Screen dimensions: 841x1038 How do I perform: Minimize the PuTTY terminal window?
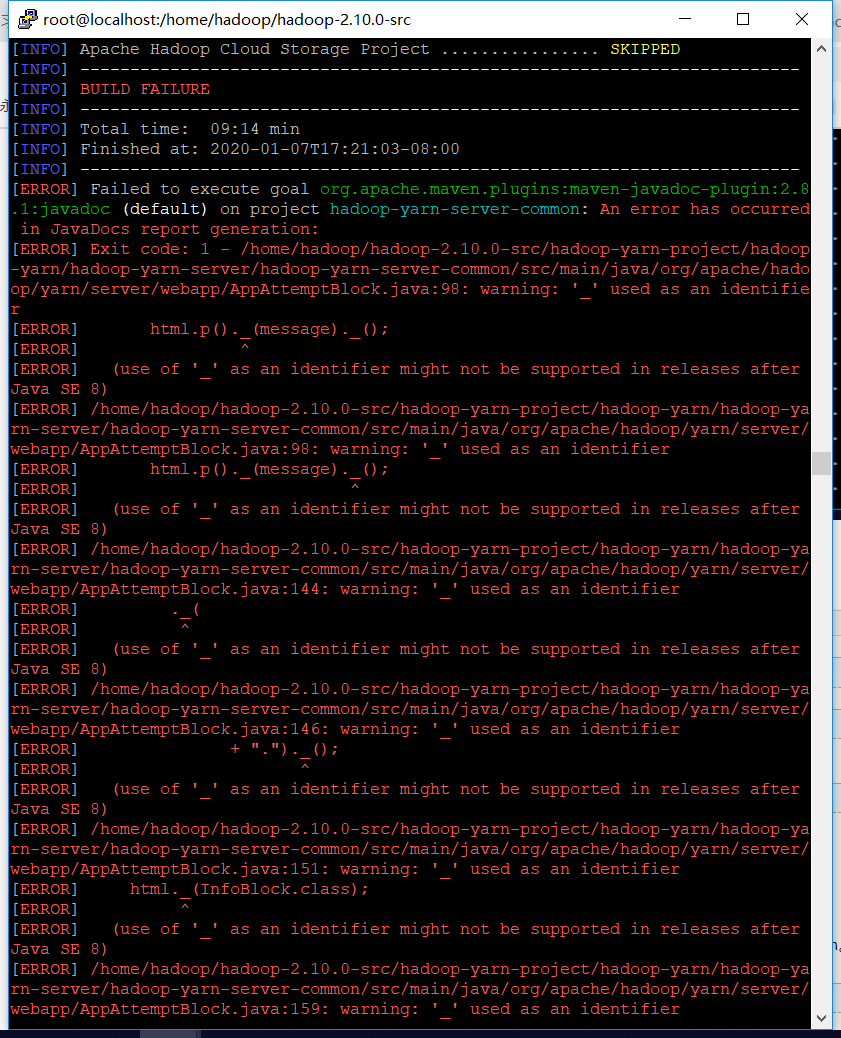(x=685, y=19)
